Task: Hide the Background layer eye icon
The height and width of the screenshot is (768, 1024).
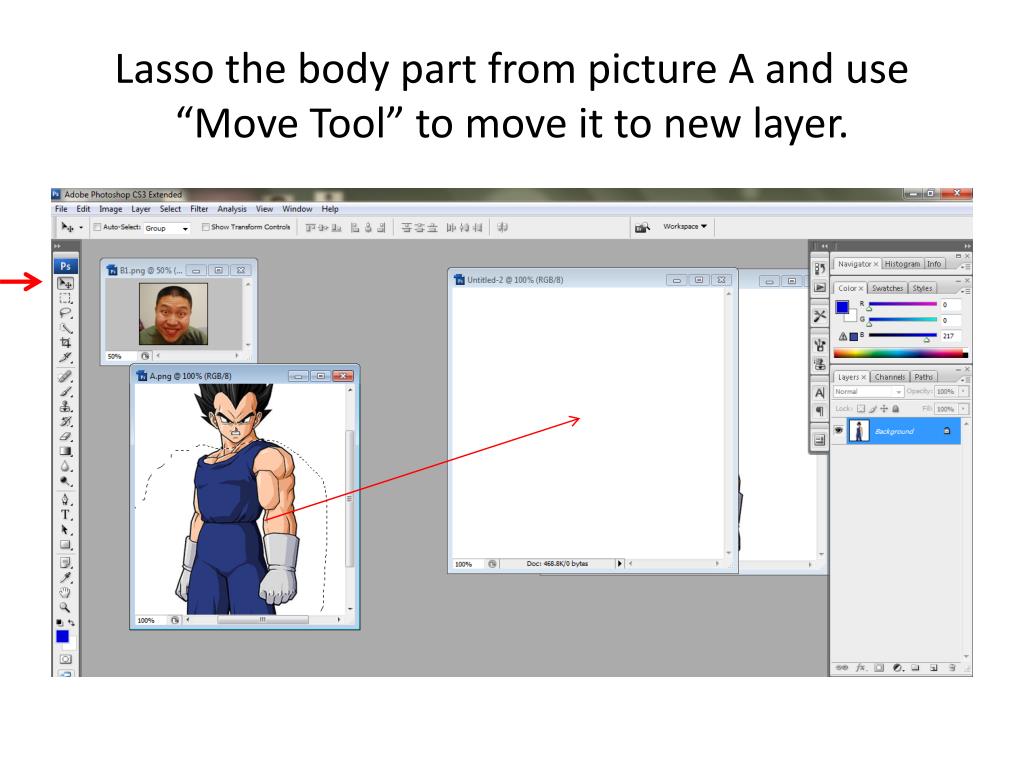Action: 839,431
